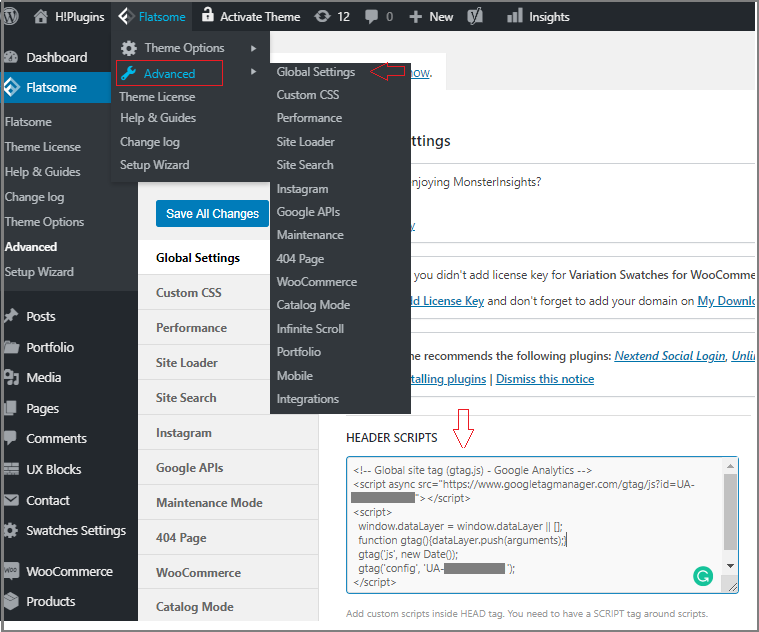759x632 pixels.
Task: Open Setup Wizard in Flatsome dropdown
Action: 154,165
